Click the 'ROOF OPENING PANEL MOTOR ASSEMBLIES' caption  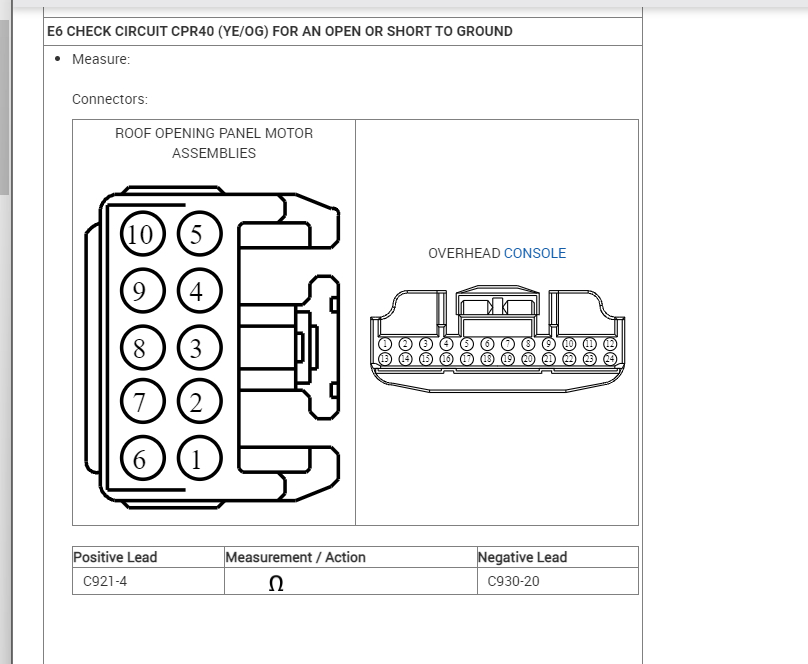[x=214, y=143]
